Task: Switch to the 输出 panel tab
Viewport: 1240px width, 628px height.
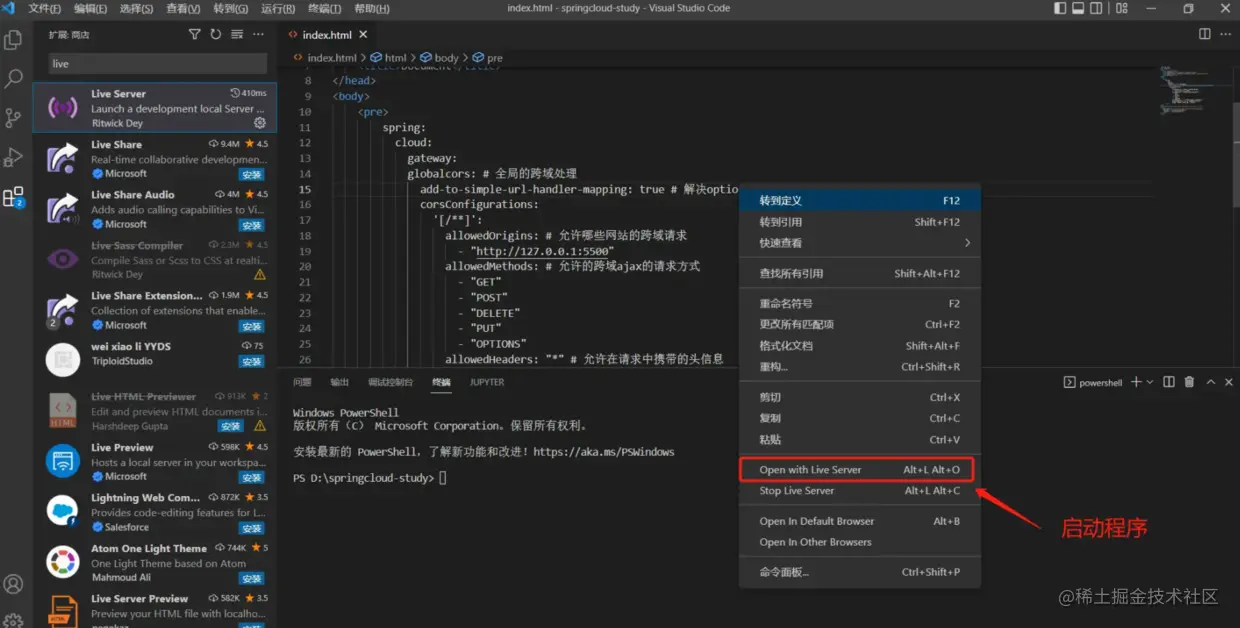Action: [x=340, y=382]
